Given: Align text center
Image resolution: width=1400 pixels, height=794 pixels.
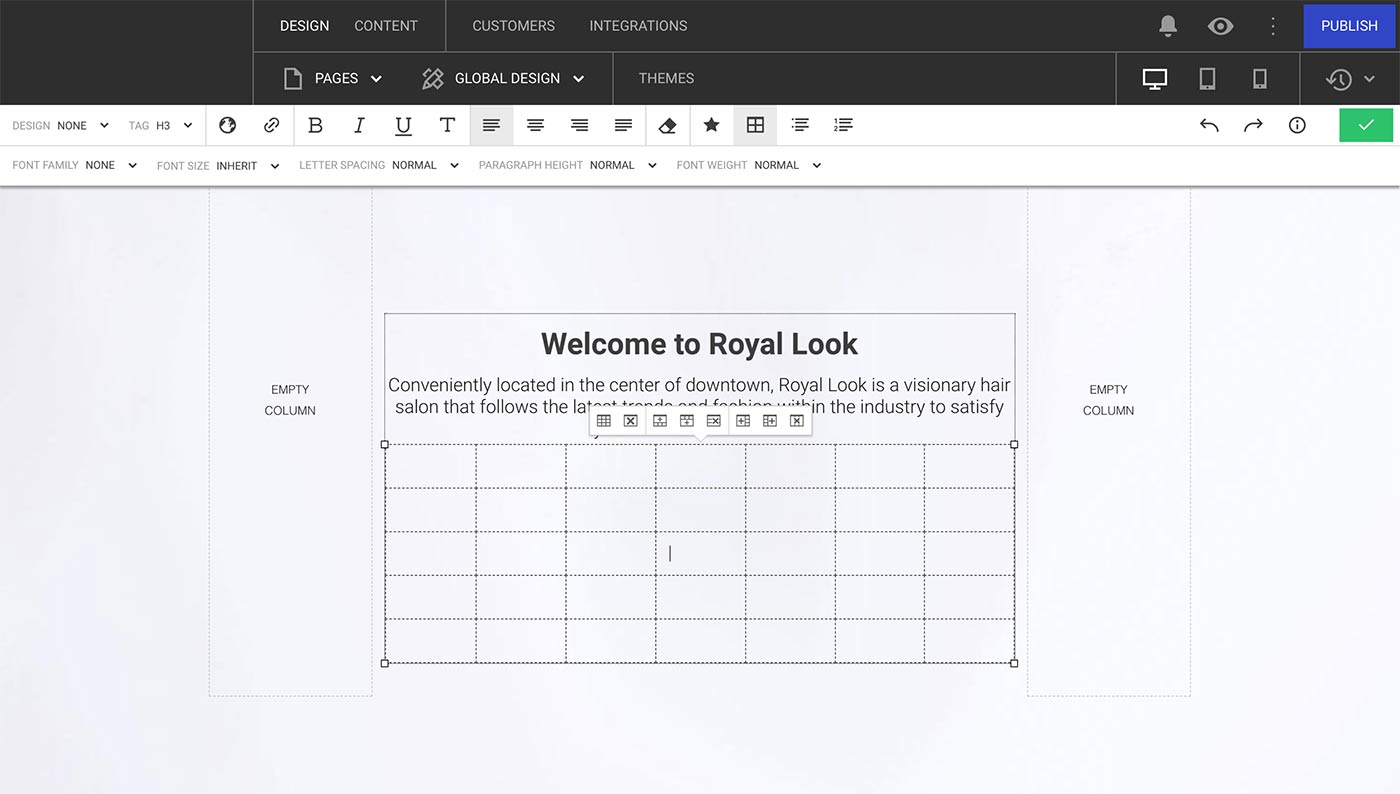Looking at the screenshot, I should (x=535, y=125).
